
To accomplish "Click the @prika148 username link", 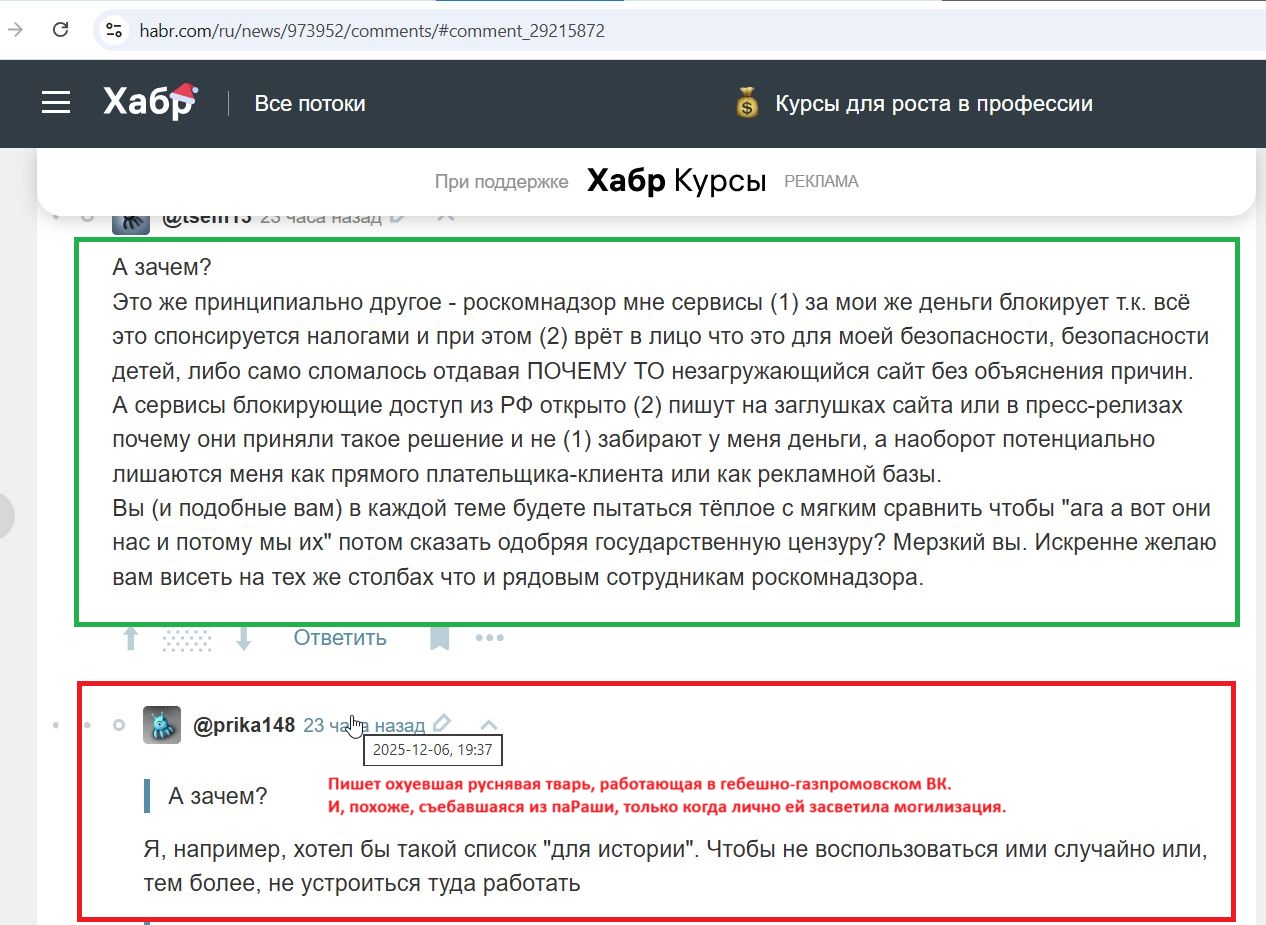I will (243, 724).
